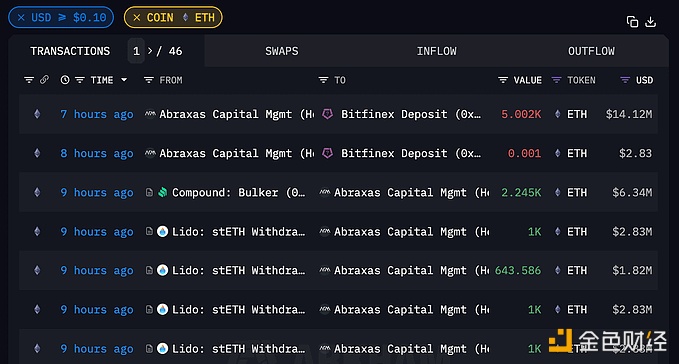This screenshot has height=364, width=679.
Task: Open the TOKEN column filter
Action: click(556, 80)
